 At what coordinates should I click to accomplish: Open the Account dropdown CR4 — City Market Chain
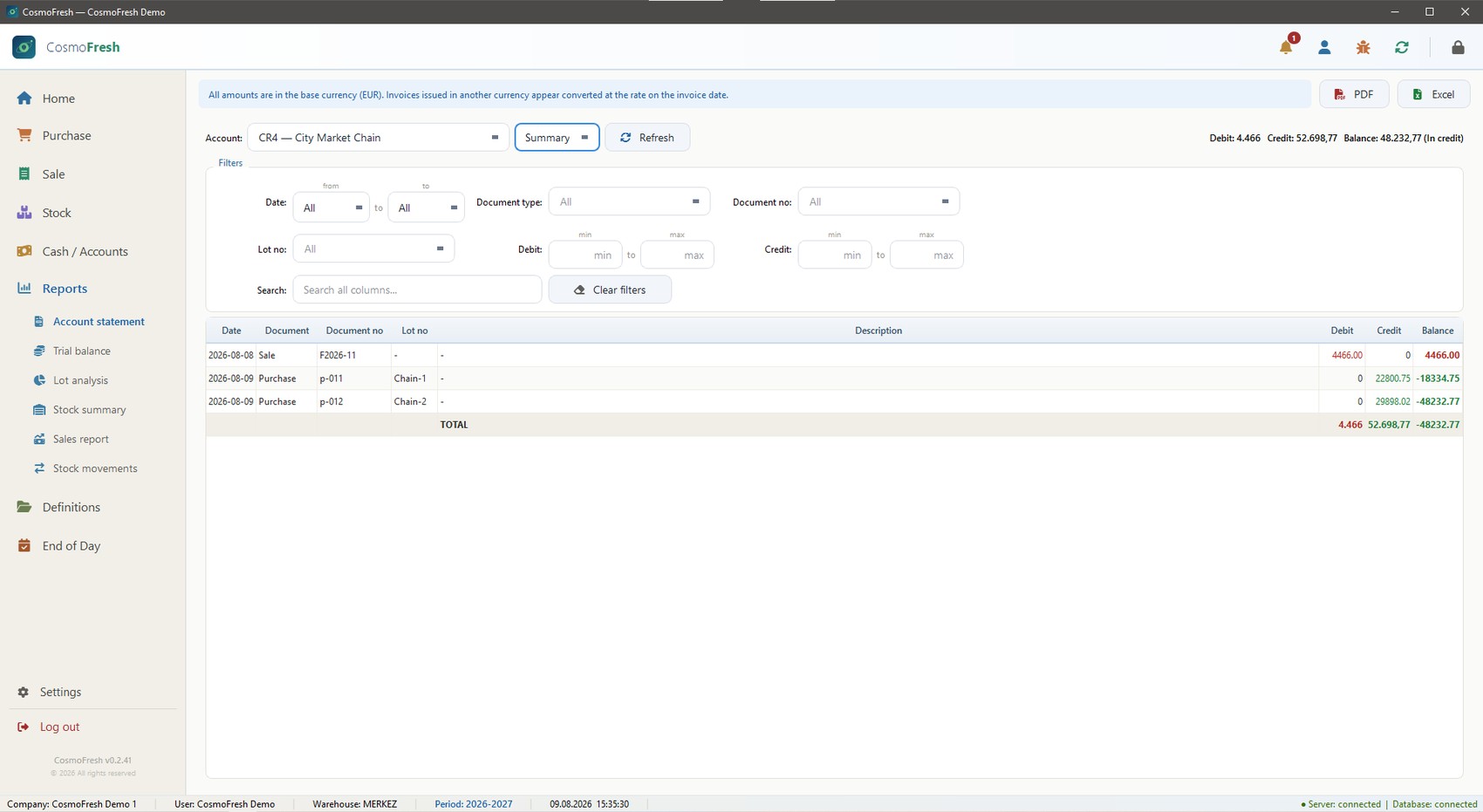(x=378, y=138)
